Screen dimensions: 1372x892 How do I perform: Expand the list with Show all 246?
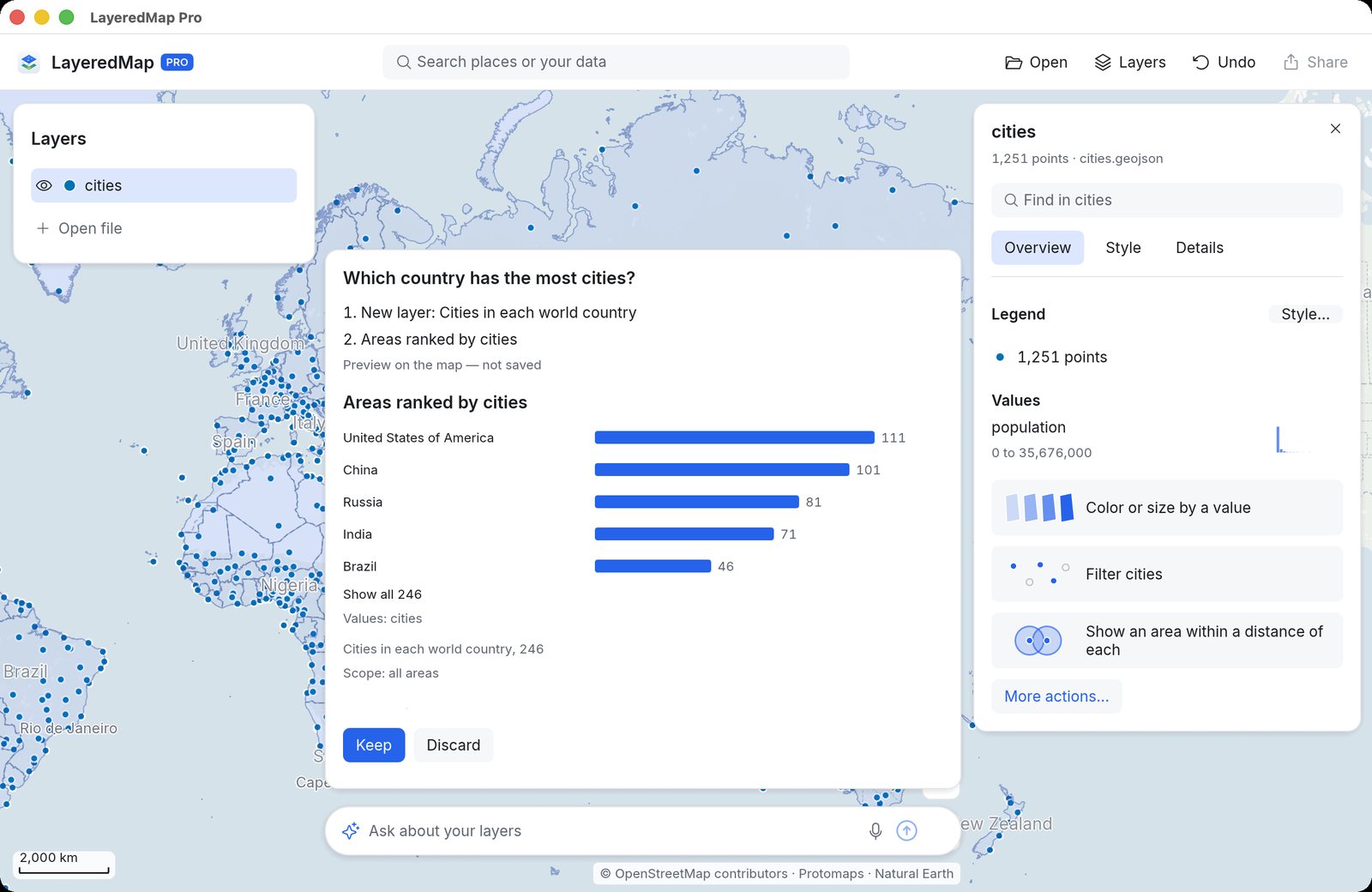pos(382,594)
